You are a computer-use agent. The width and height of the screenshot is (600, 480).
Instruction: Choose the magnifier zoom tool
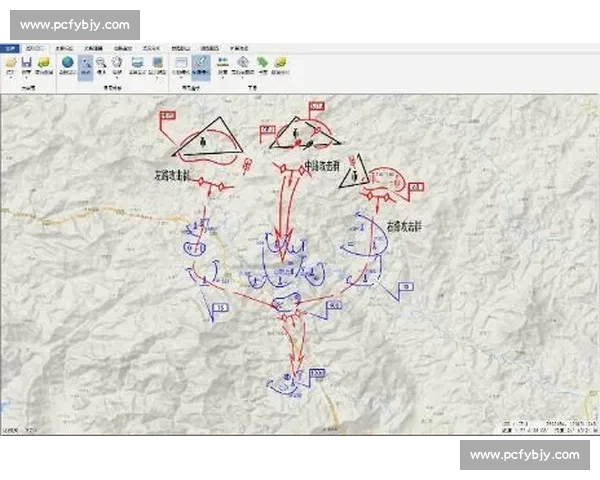[101, 63]
